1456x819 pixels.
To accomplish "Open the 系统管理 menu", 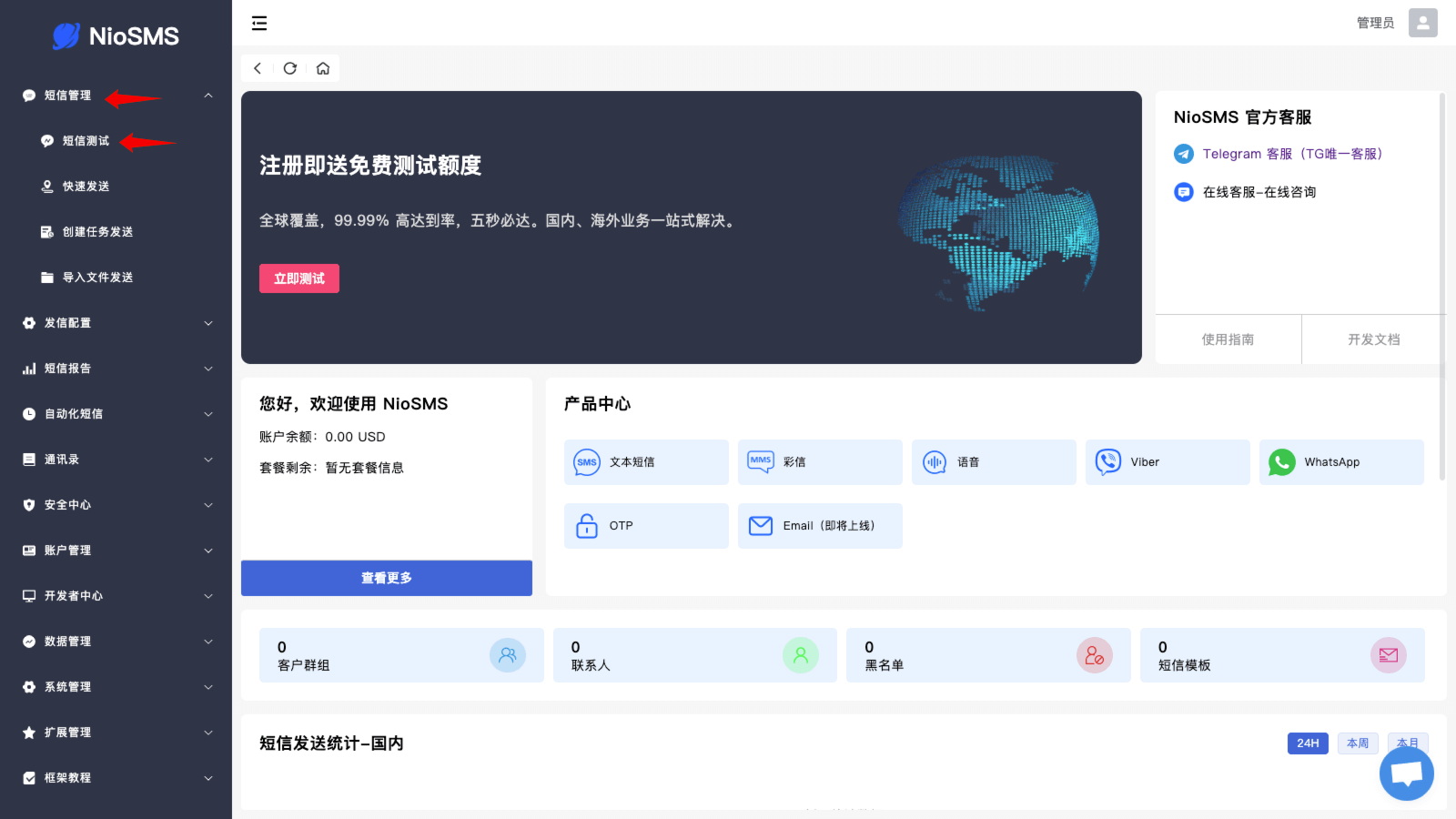I will pos(116,687).
